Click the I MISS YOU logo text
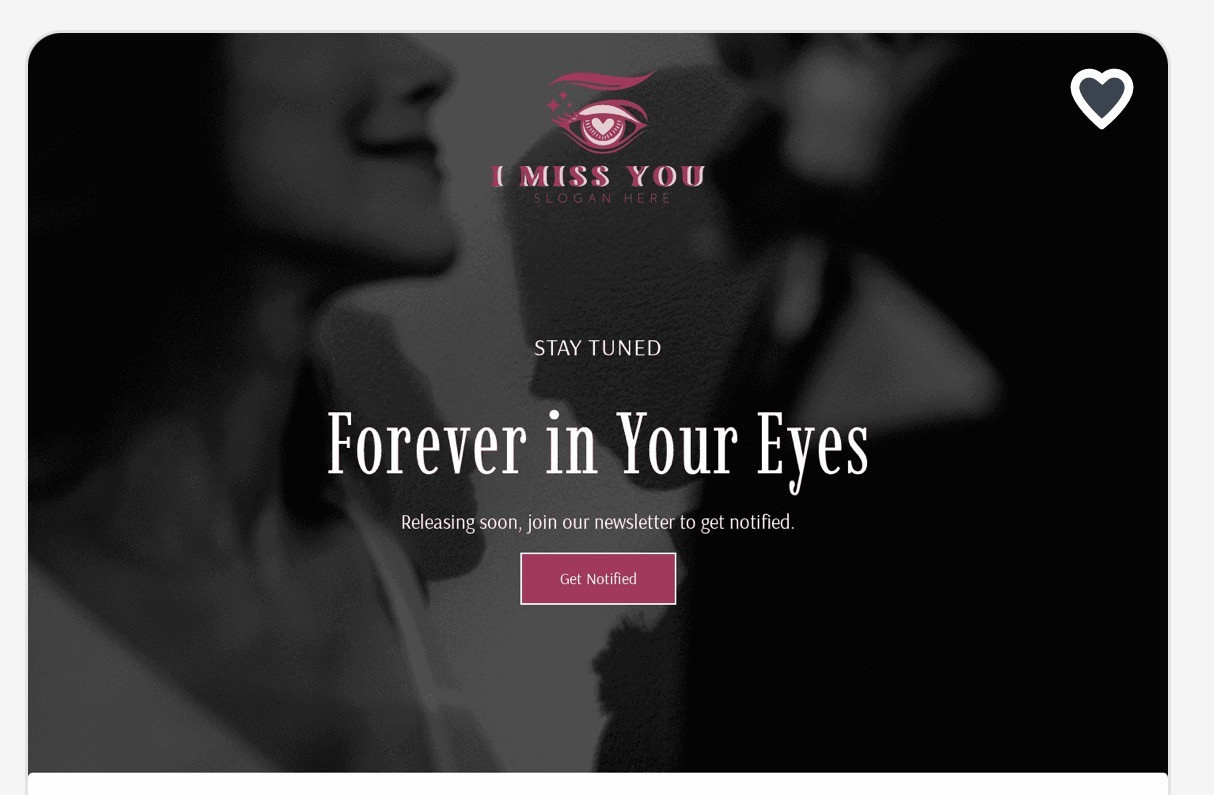 pyautogui.click(x=599, y=177)
